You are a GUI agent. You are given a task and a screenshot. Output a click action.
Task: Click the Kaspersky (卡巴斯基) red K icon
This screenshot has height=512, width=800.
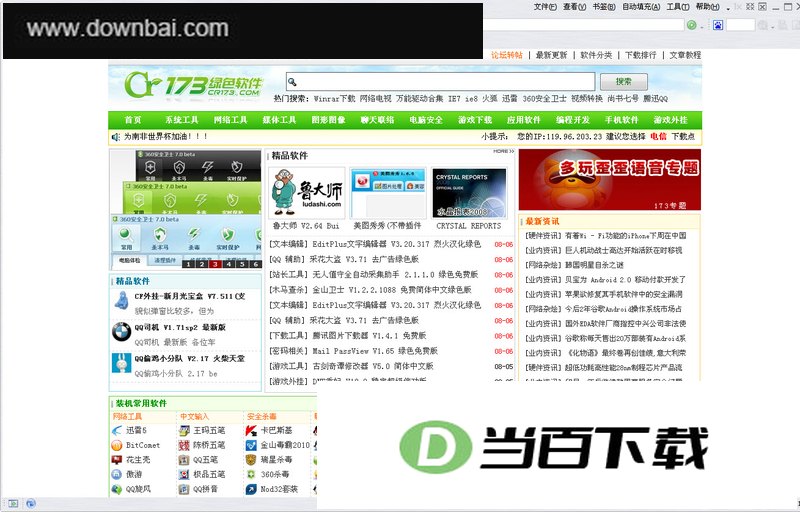[x=251, y=430]
